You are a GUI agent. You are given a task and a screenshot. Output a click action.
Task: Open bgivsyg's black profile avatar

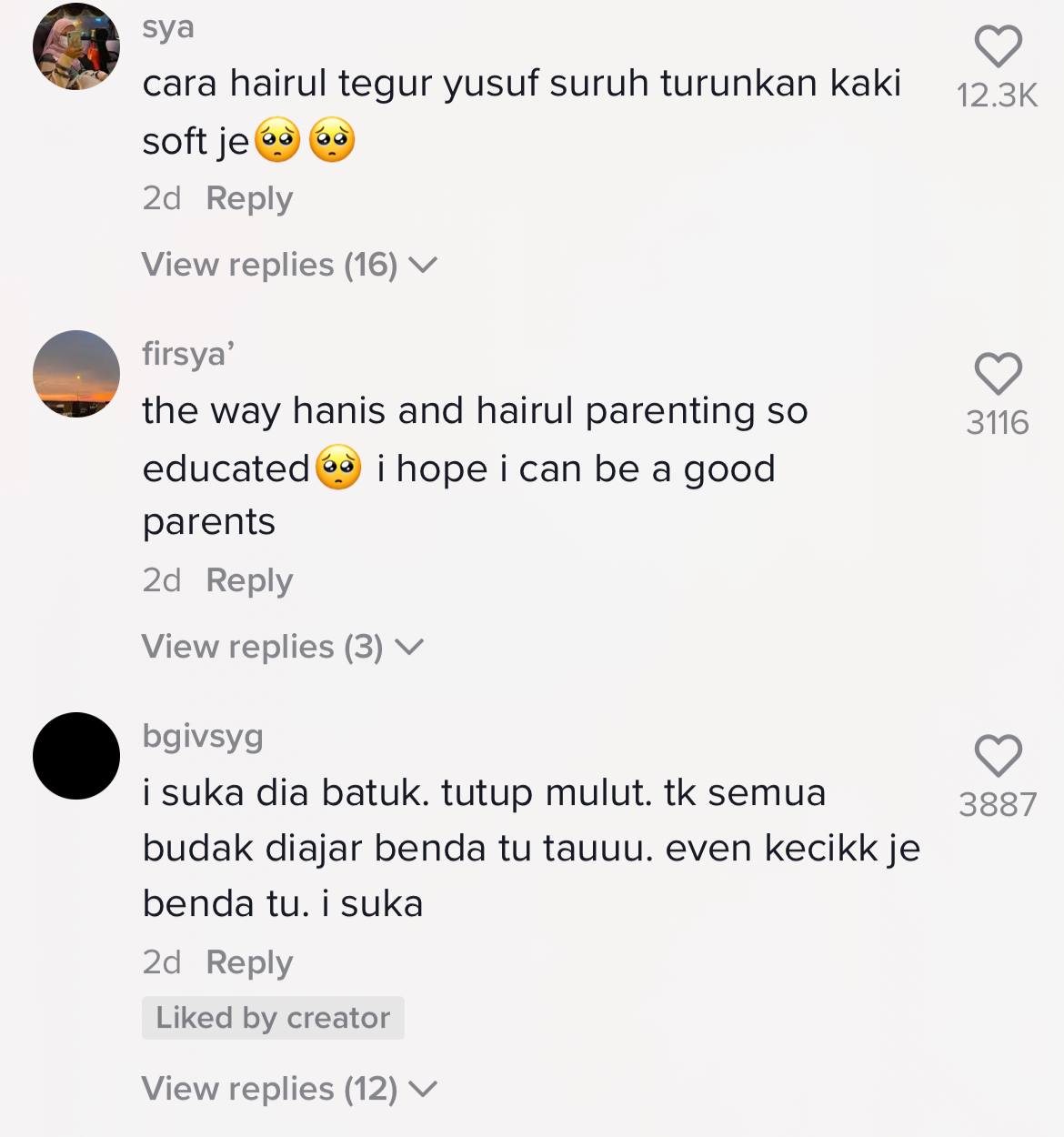[76, 756]
